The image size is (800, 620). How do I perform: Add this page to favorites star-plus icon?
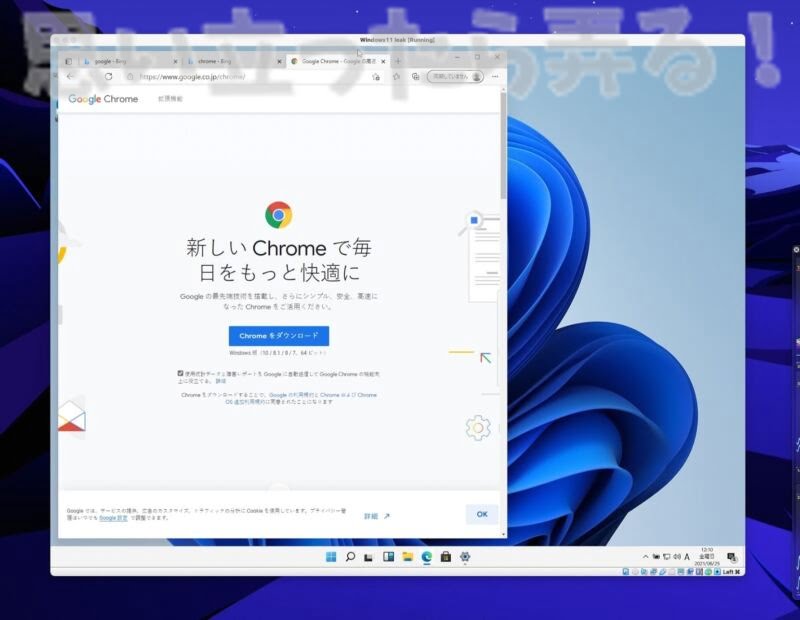376,77
